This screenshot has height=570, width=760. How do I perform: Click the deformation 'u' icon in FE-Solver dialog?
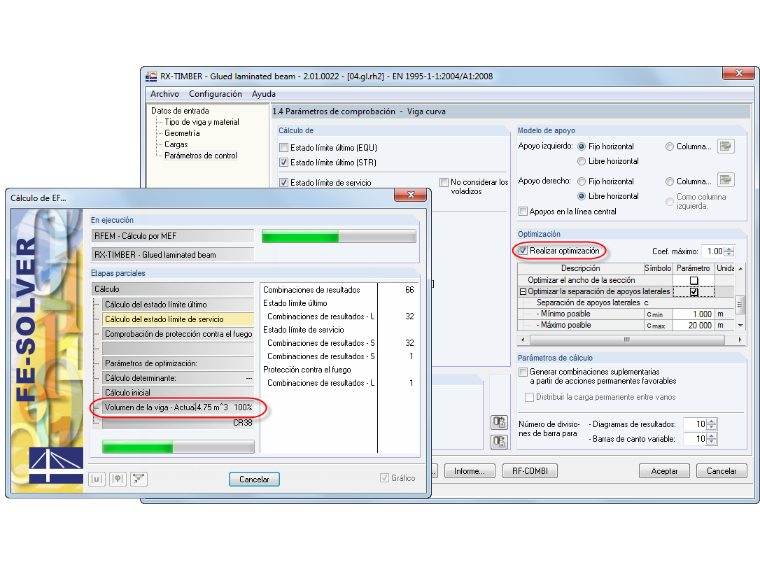pyautogui.click(x=97, y=479)
